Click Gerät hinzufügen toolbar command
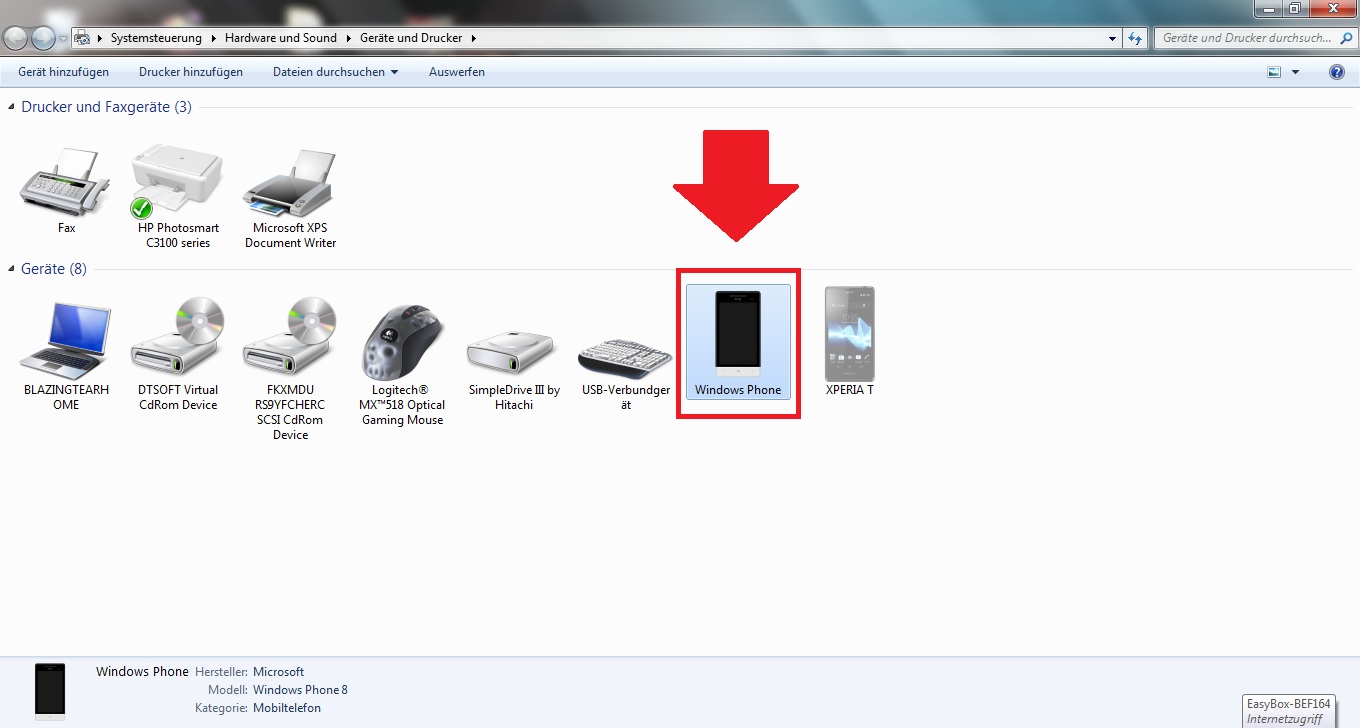The height and width of the screenshot is (728, 1360). click(64, 72)
